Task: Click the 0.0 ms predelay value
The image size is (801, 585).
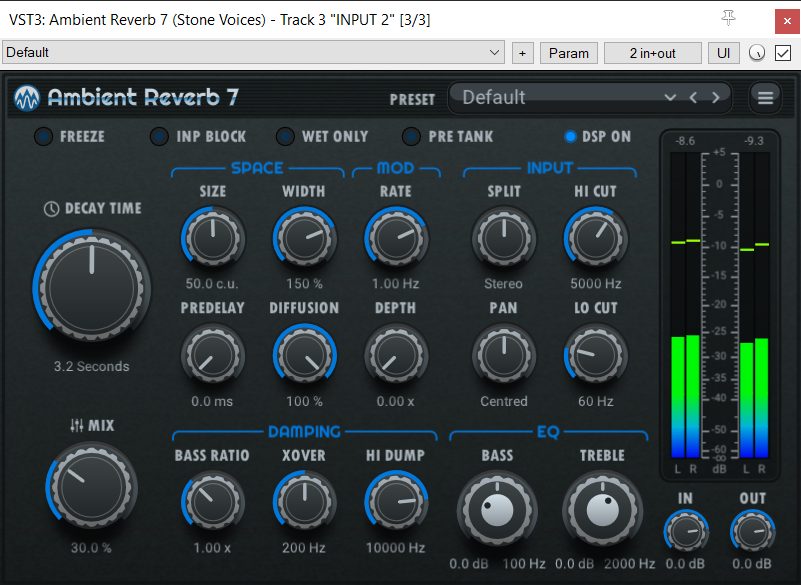Action: pyautogui.click(x=212, y=402)
